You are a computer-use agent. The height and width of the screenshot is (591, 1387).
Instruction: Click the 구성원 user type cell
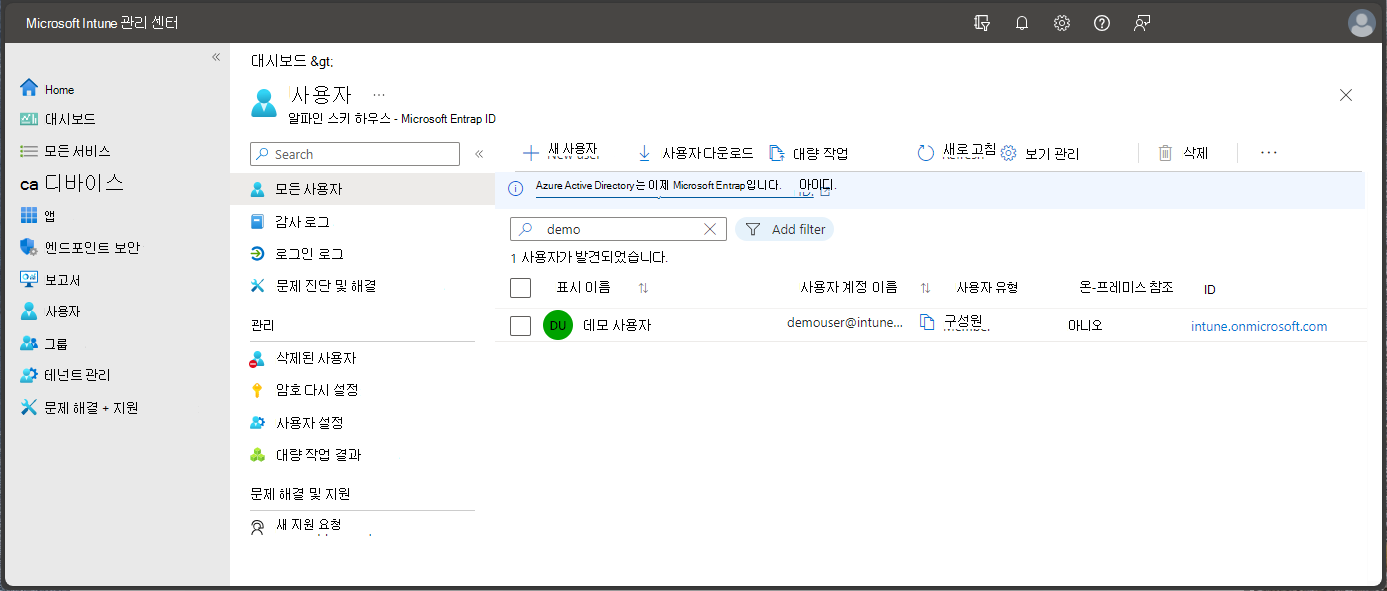[x=965, y=321]
